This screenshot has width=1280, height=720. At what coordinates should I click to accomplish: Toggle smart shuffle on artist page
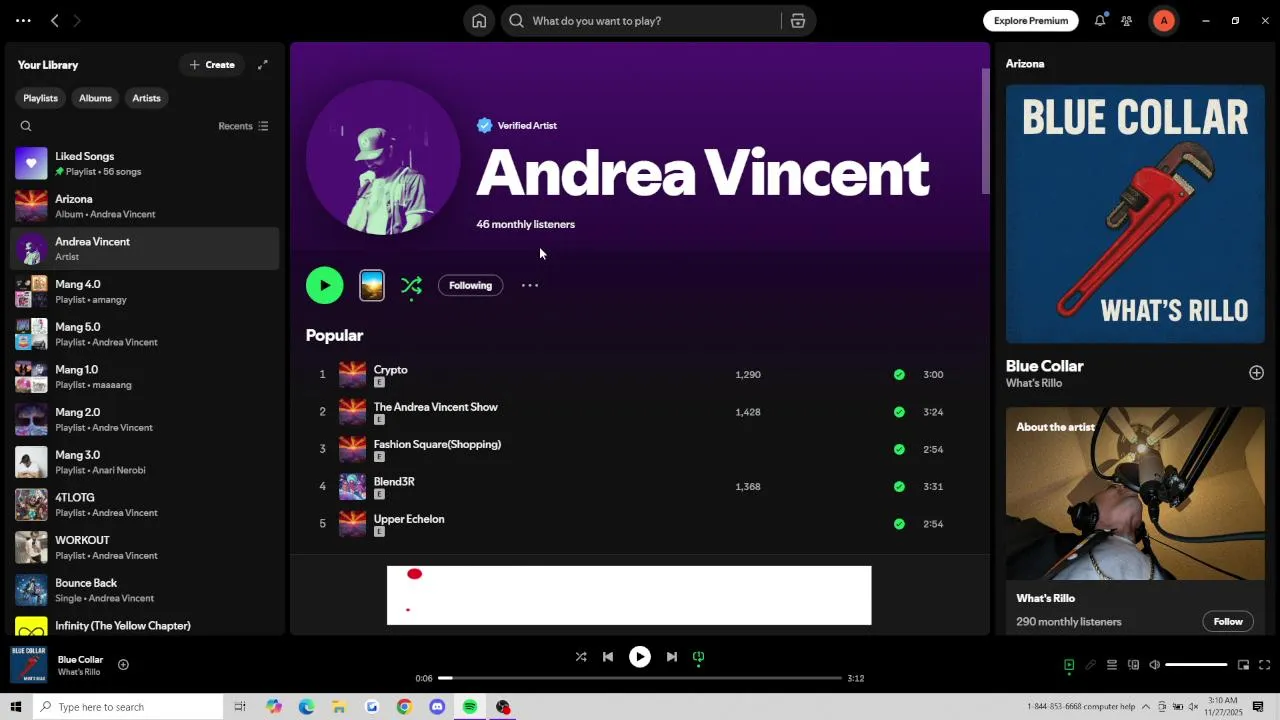click(x=411, y=286)
